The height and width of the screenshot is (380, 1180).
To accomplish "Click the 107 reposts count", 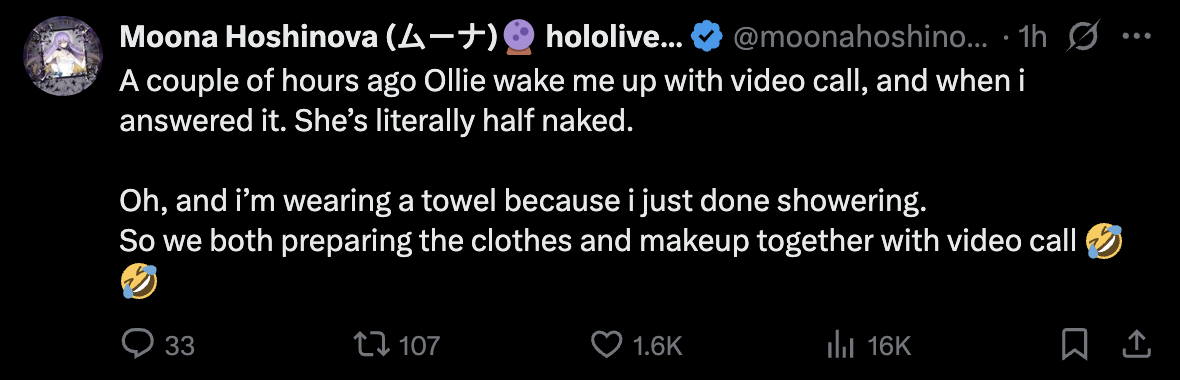I will (x=418, y=346).
